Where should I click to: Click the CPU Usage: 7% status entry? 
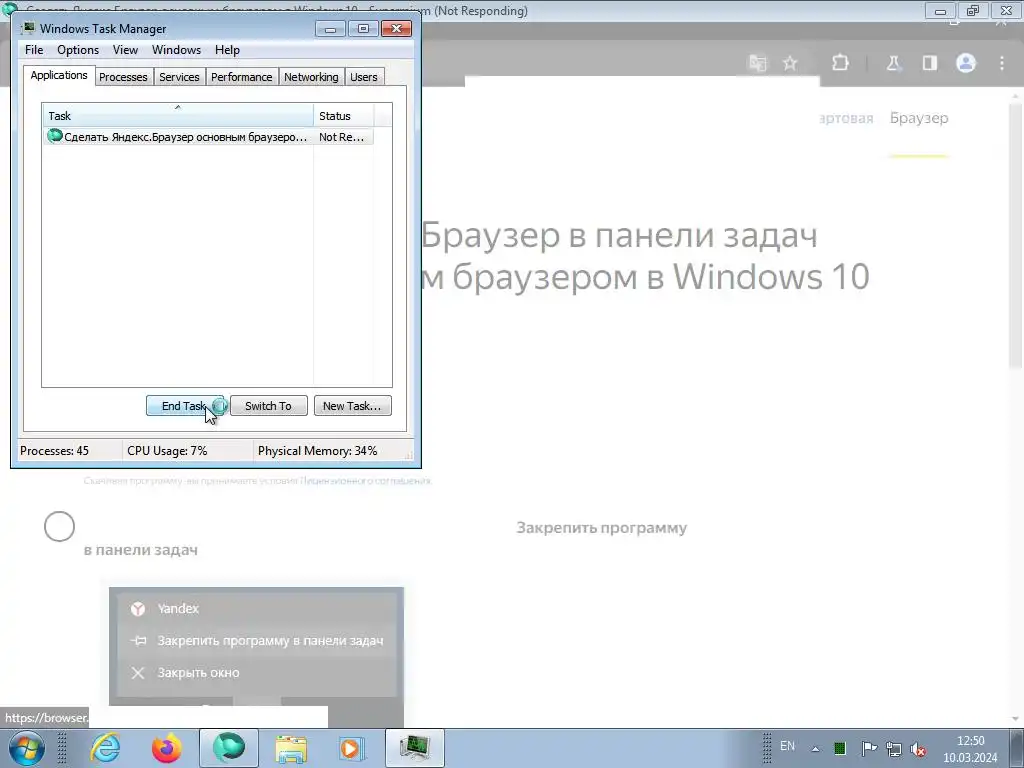167,451
